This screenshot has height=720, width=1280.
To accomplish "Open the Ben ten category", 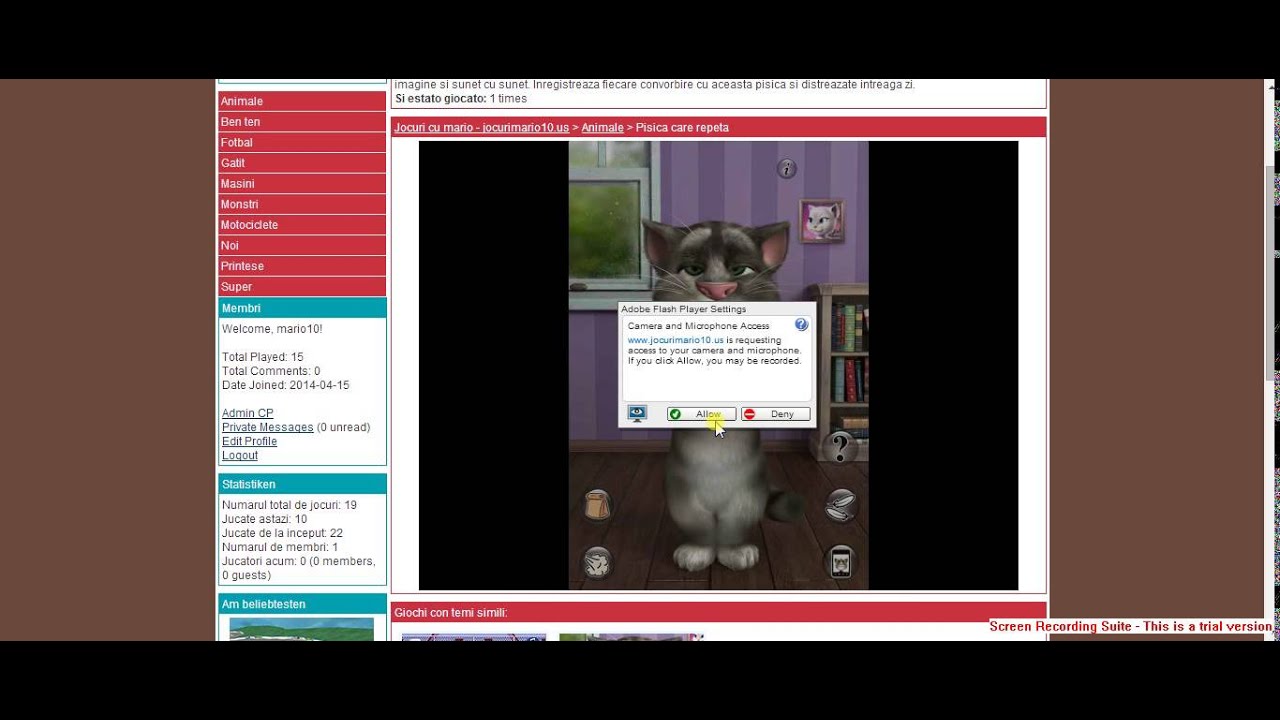I will click(302, 122).
